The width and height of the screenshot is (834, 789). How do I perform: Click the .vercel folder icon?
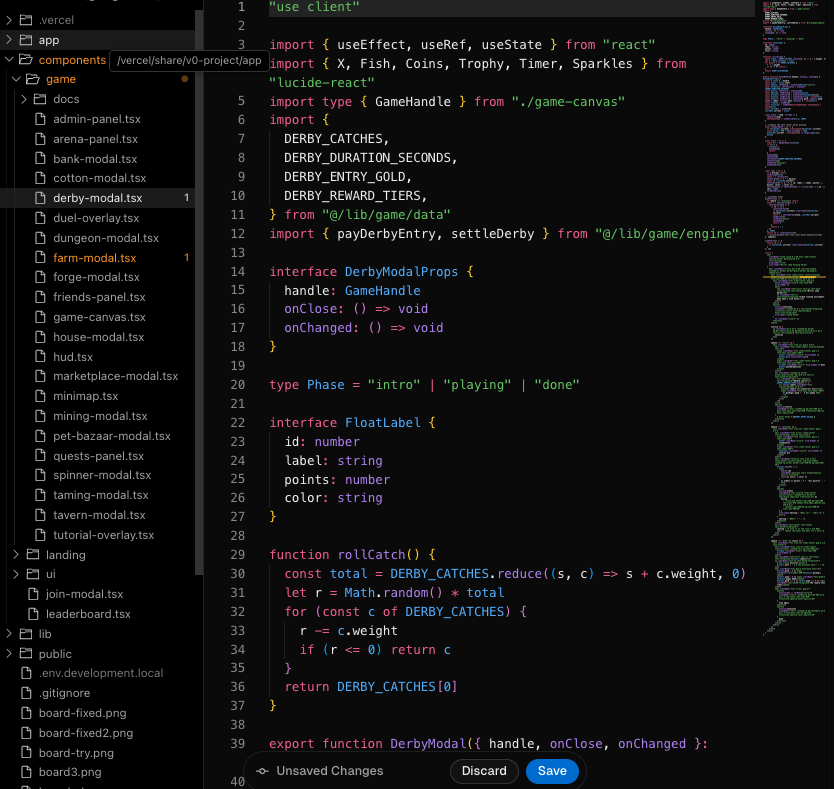[26, 20]
